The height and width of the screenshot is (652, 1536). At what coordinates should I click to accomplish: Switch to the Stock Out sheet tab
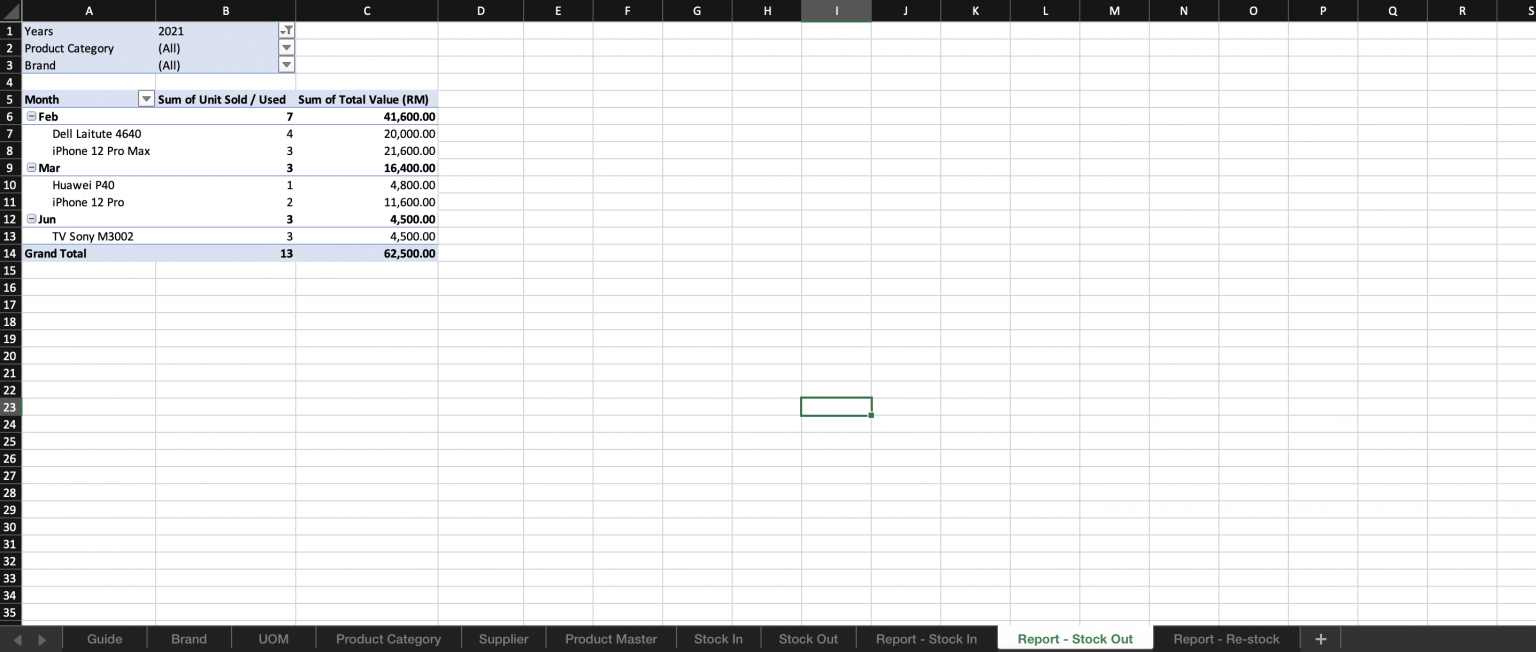(x=808, y=638)
